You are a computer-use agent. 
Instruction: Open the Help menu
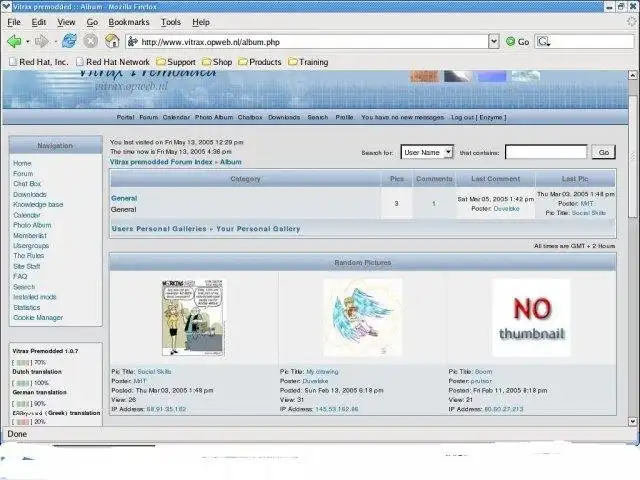coord(201,22)
